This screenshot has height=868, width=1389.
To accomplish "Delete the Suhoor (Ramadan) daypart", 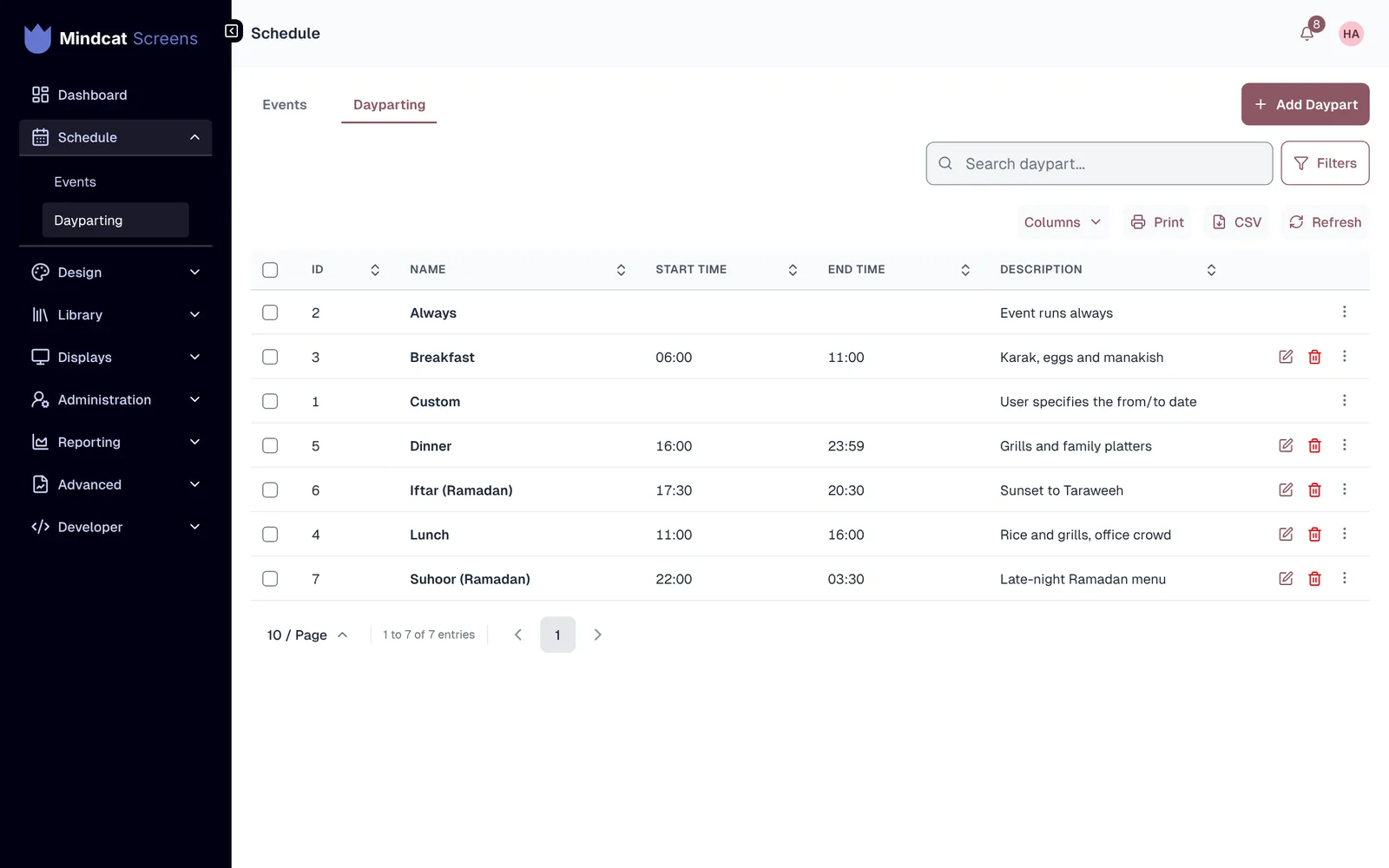I will [1314, 578].
